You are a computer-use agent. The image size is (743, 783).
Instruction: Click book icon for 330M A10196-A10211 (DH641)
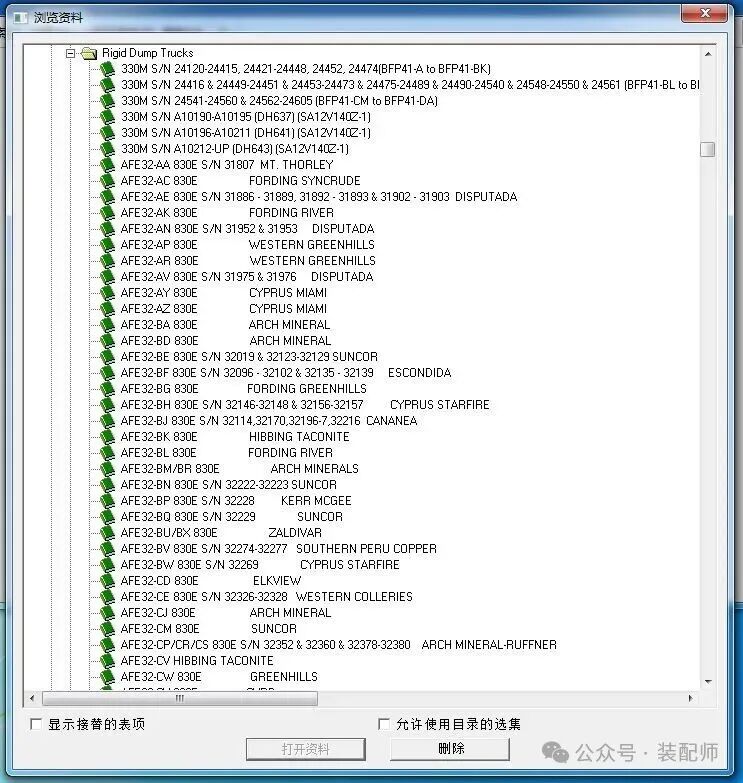(107, 133)
